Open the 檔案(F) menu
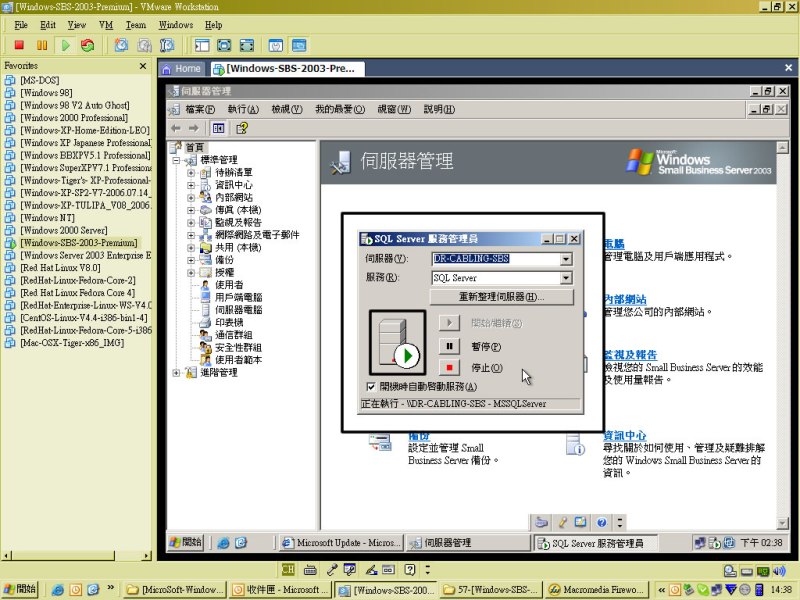The height and width of the screenshot is (600, 800). coord(200,109)
